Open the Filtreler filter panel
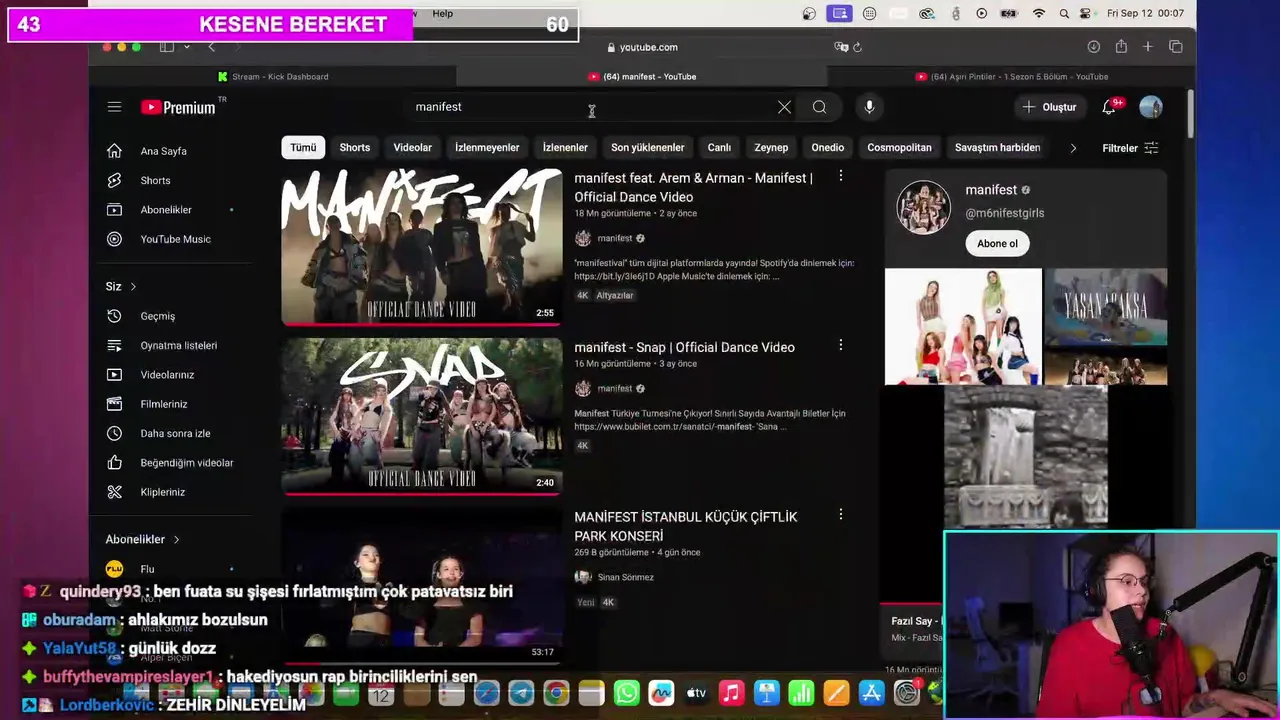 click(x=1130, y=148)
